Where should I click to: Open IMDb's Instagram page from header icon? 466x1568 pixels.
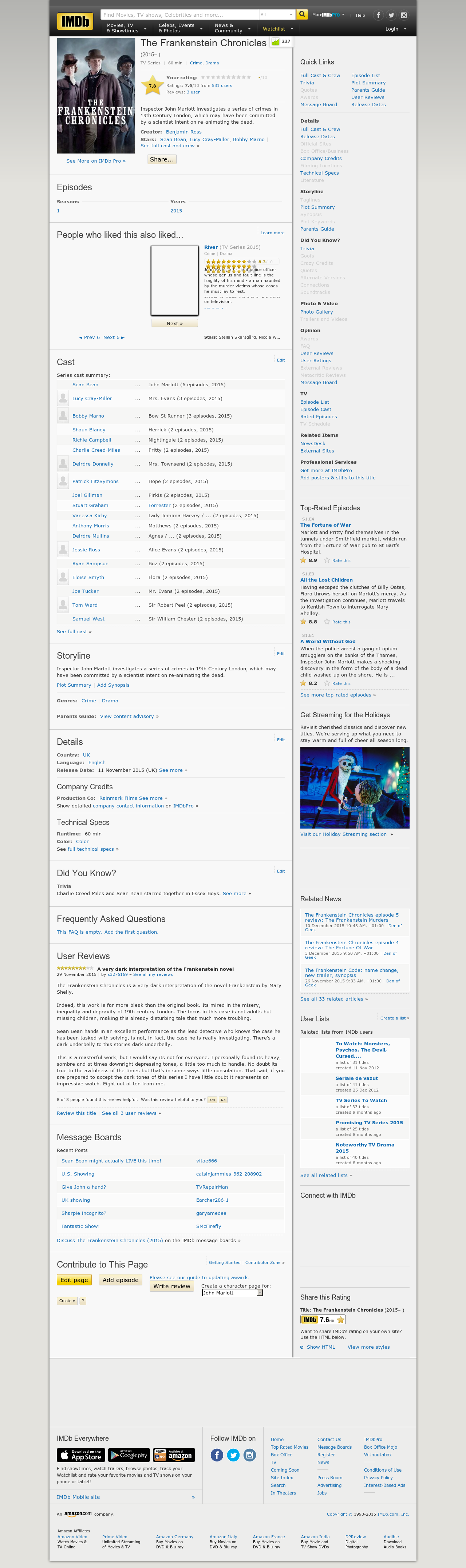(403, 15)
